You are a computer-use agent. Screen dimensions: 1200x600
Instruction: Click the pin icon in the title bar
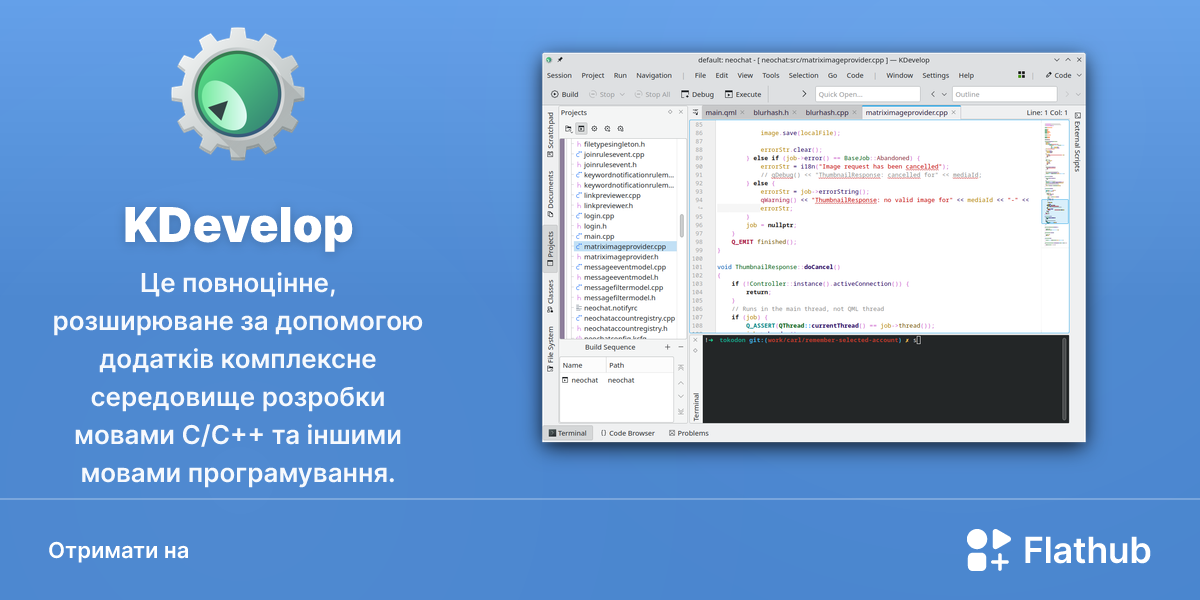tap(559, 60)
